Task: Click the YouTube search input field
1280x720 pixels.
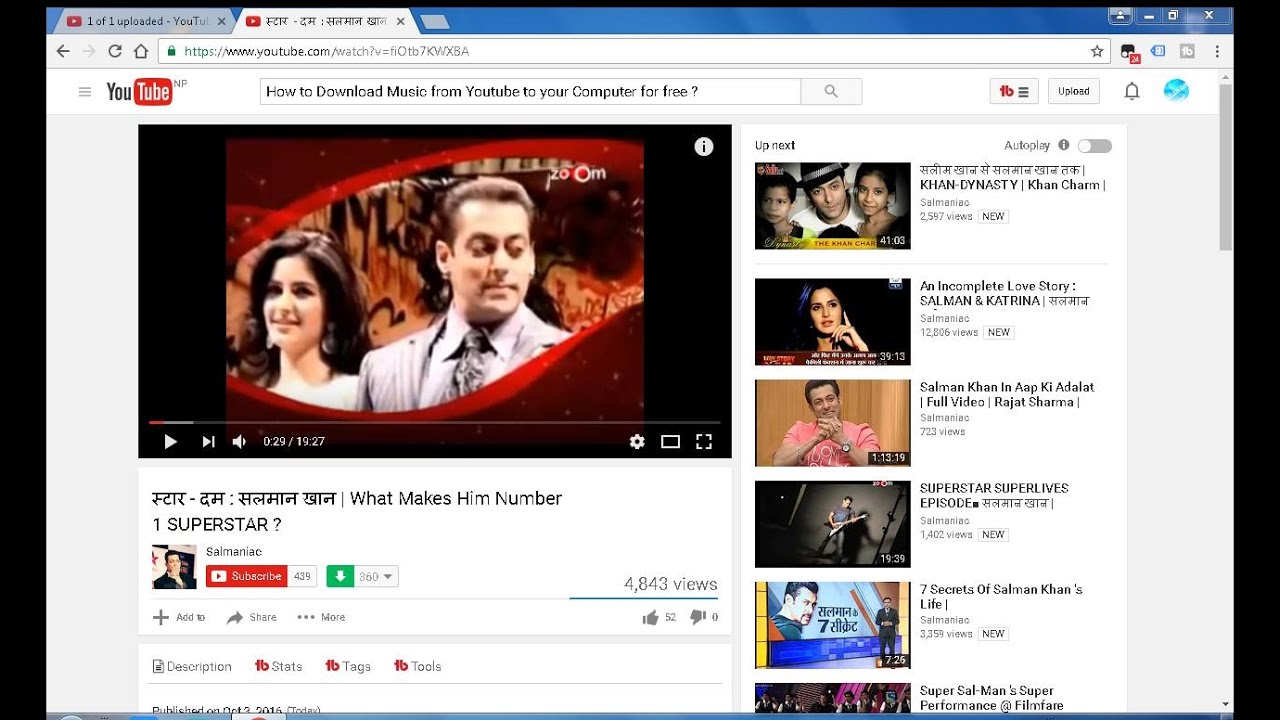Action: 530,91
